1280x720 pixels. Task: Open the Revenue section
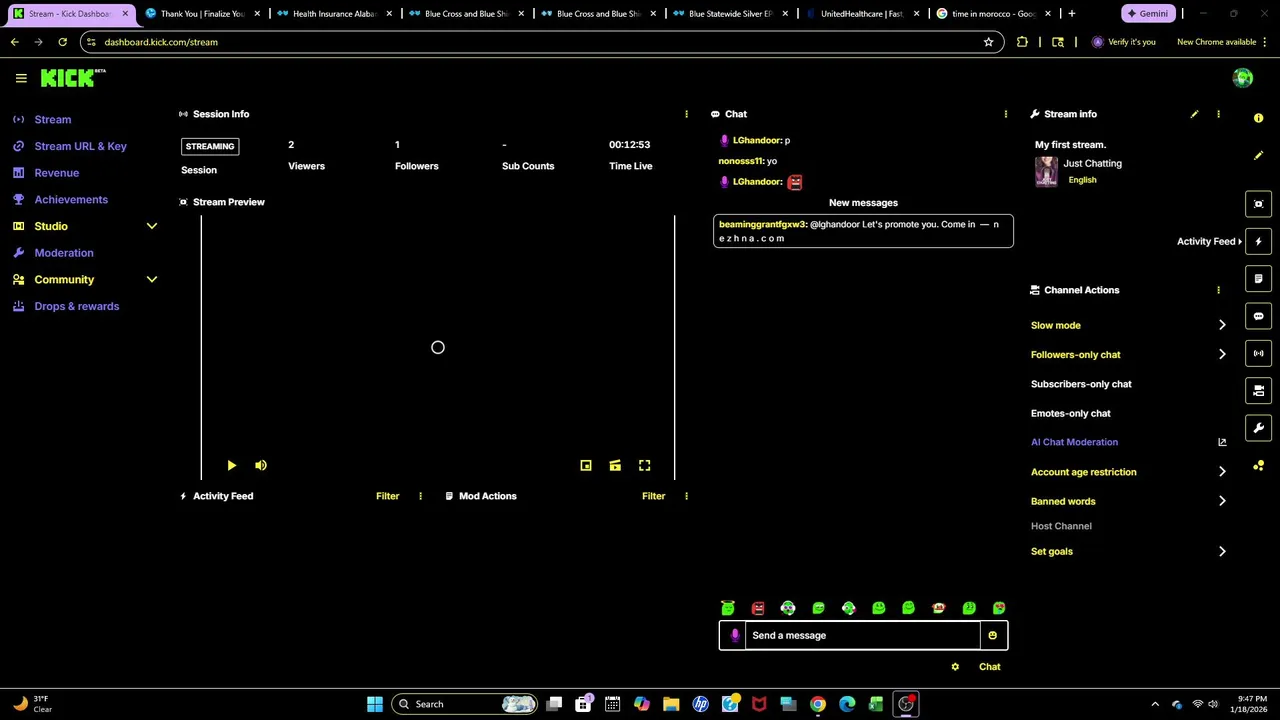pyautogui.click(x=56, y=173)
